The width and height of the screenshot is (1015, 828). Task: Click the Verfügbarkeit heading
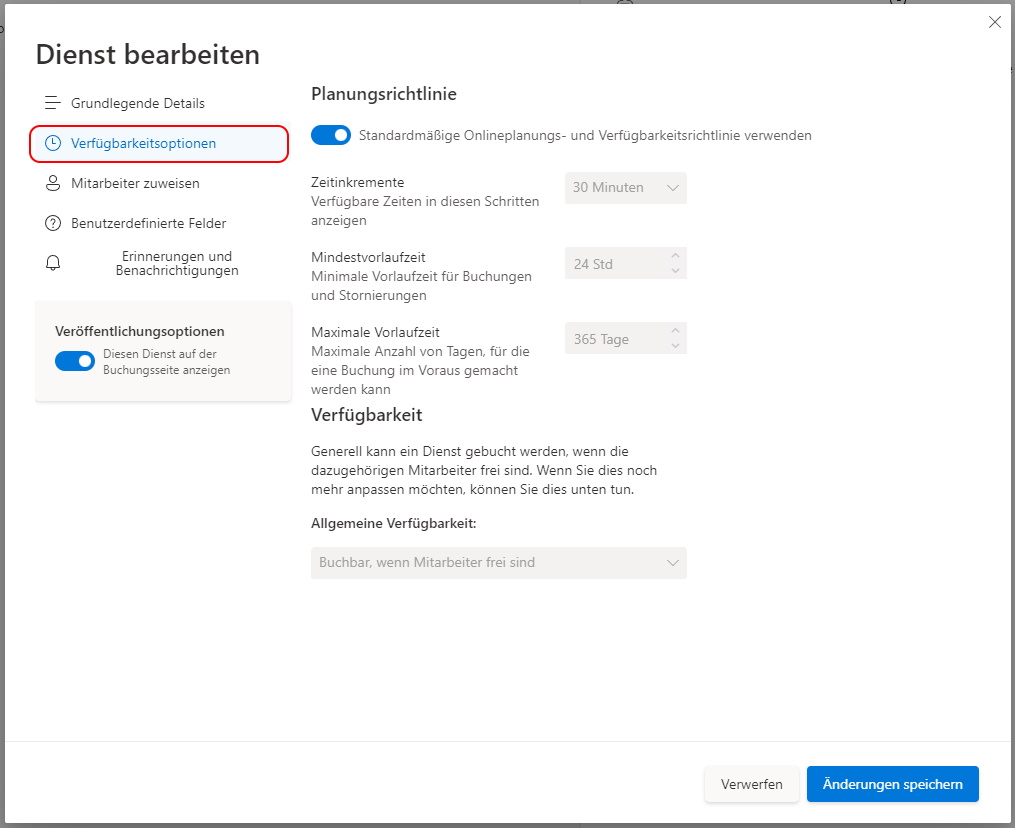click(366, 415)
